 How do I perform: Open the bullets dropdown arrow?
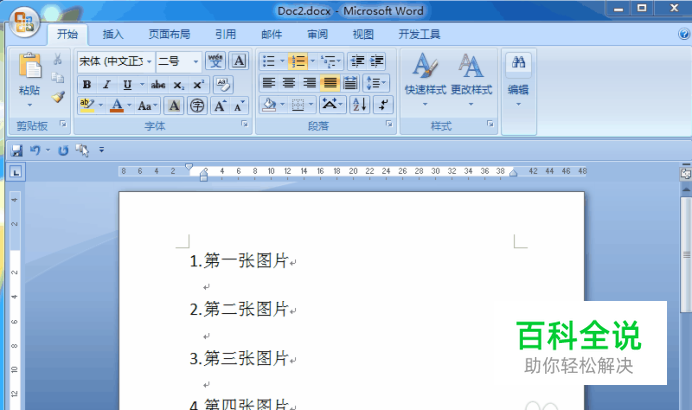point(282,61)
